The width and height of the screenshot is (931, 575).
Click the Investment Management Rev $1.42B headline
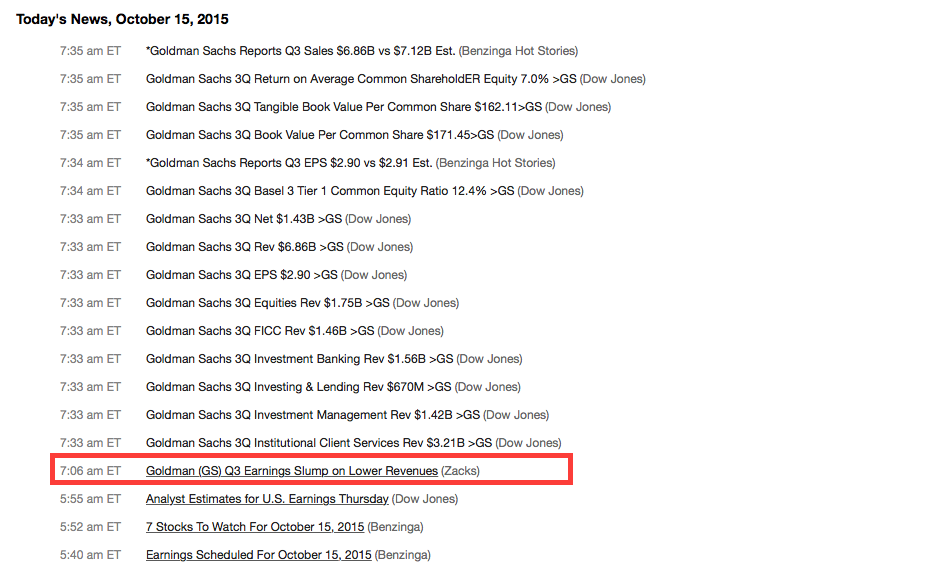[x=313, y=415]
